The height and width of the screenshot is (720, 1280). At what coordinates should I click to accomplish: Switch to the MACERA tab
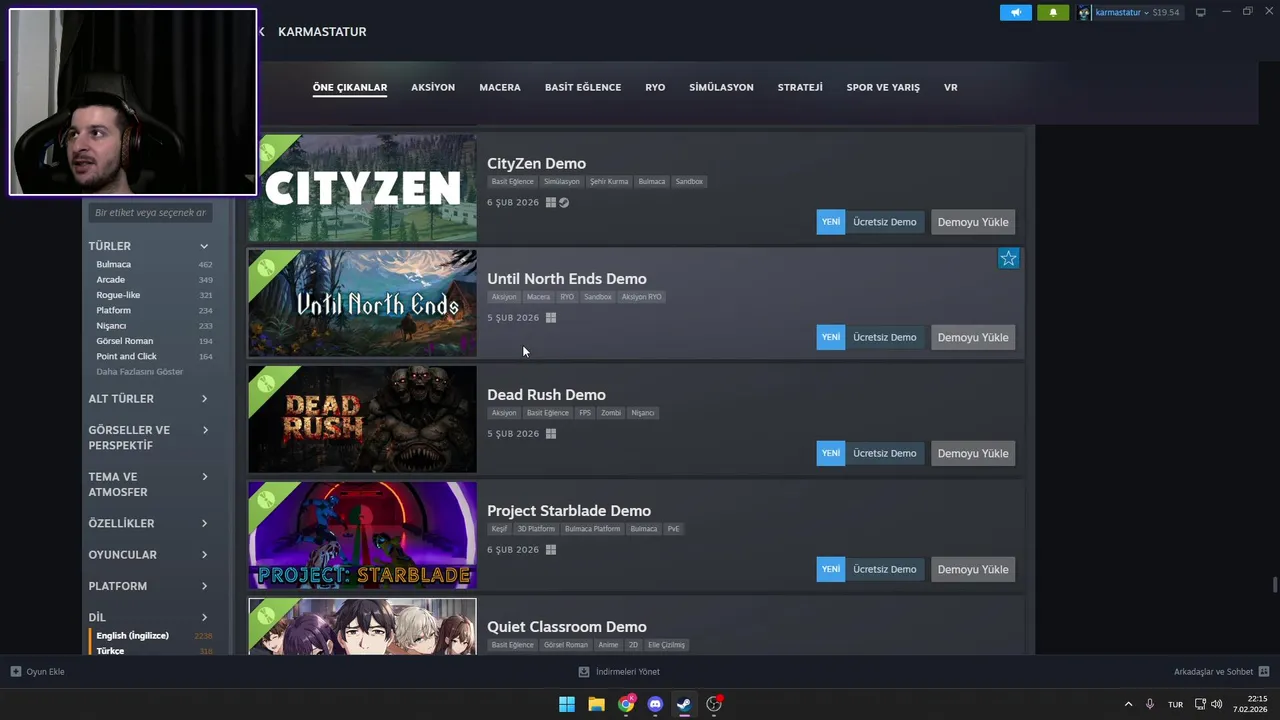(500, 87)
